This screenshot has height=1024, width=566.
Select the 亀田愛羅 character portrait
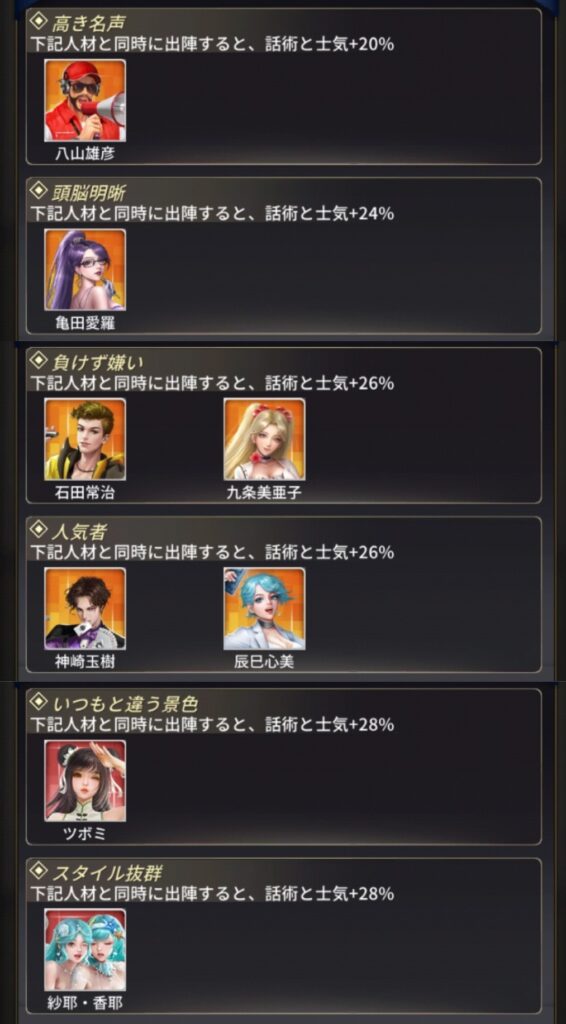tap(85, 269)
